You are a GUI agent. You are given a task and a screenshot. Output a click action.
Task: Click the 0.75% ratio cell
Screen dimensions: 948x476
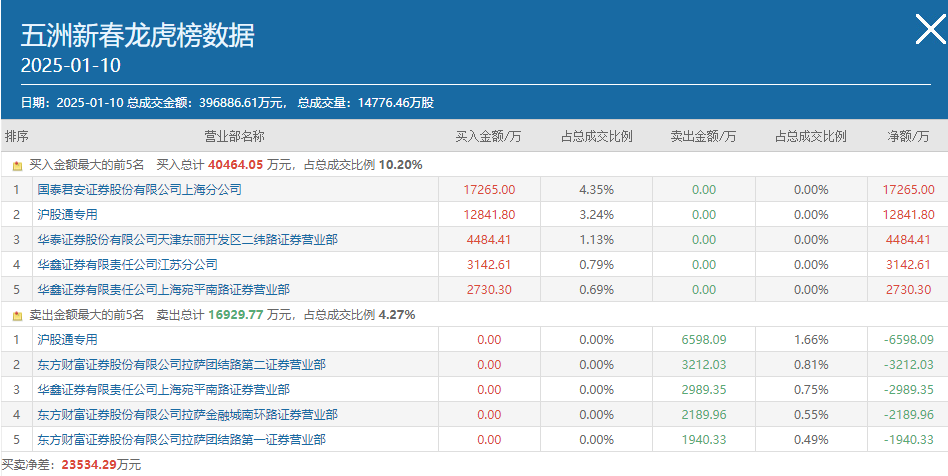click(811, 390)
